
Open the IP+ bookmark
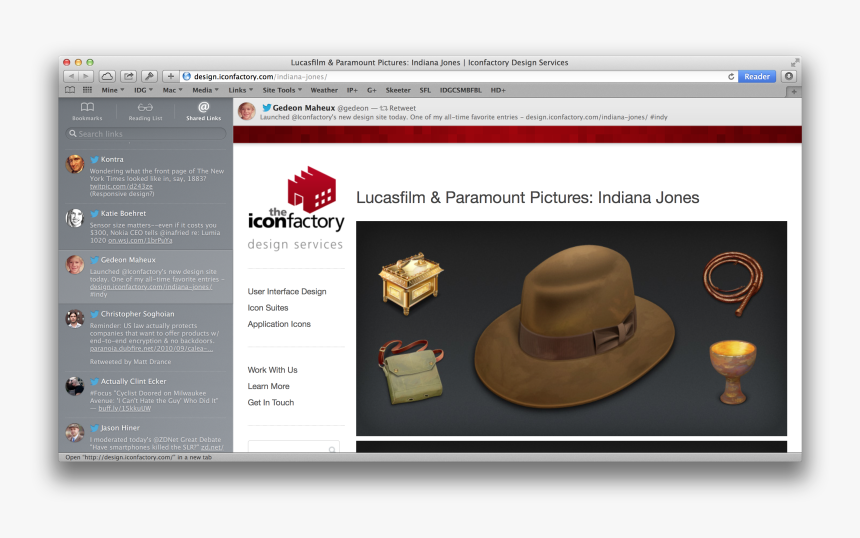pyautogui.click(x=352, y=90)
